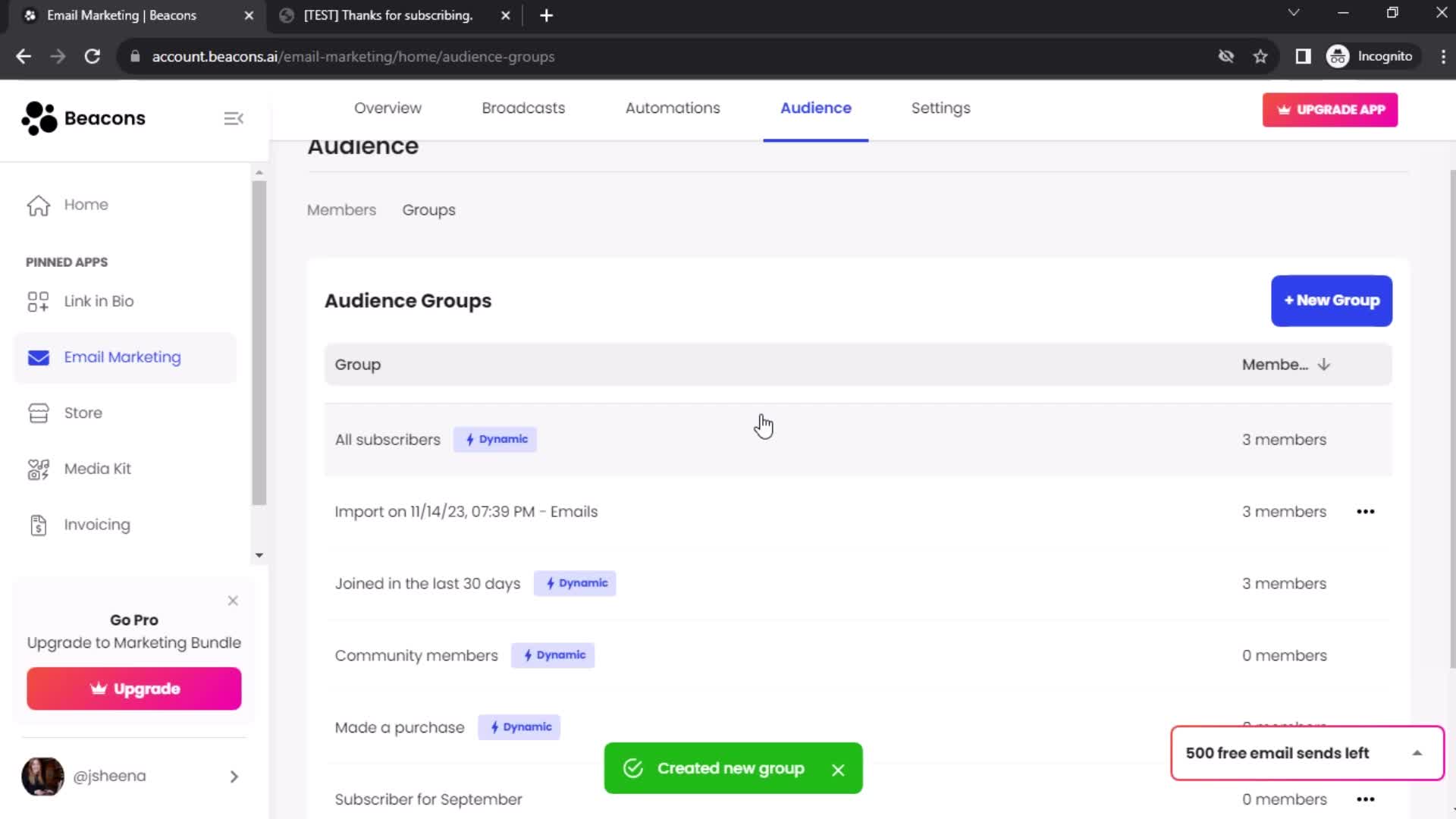Click the New Group button

[x=1332, y=300]
